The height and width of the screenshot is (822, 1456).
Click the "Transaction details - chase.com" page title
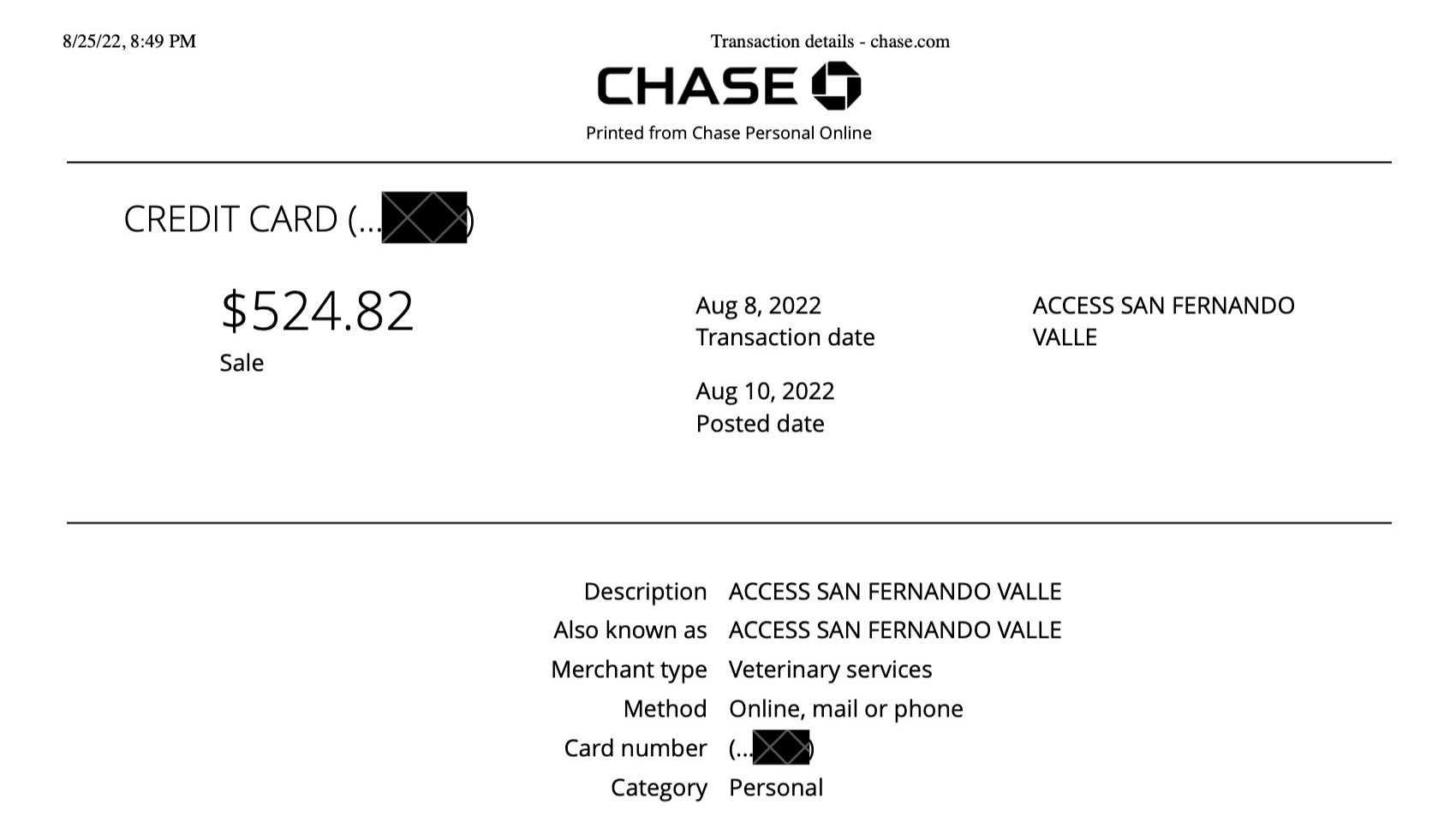point(829,41)
